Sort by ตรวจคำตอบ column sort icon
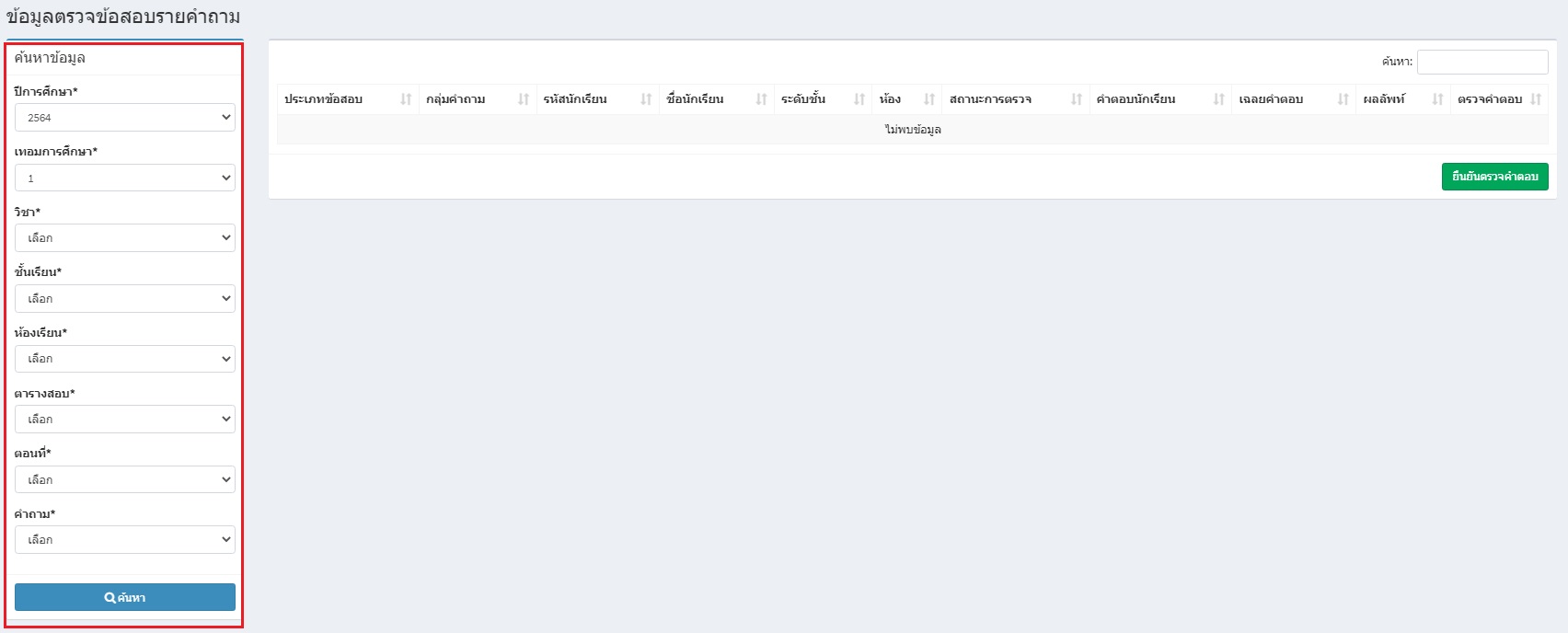 (1536, 99)
